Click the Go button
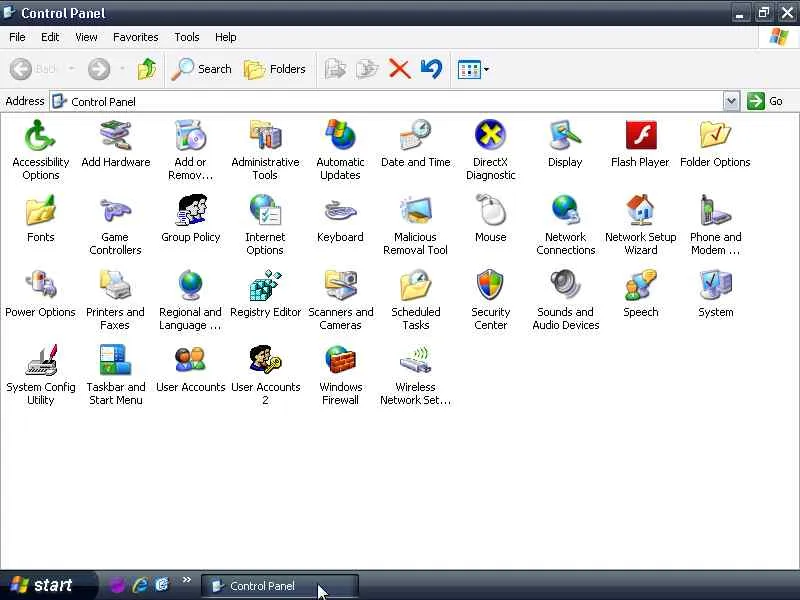Image resolution: width=800 pixels, height=600 pixels. (x=765, y=101)
